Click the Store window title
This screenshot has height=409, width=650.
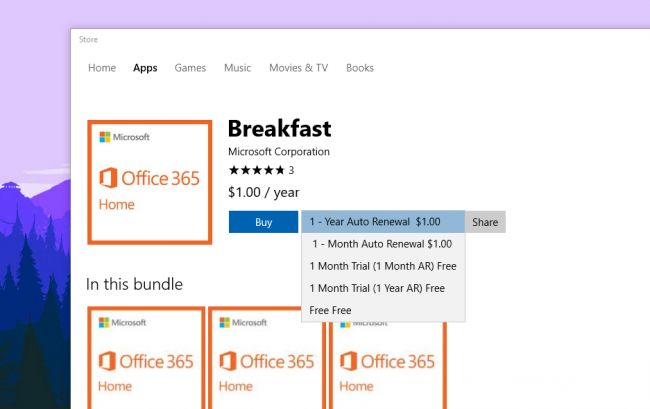click(x=88, y=39)
